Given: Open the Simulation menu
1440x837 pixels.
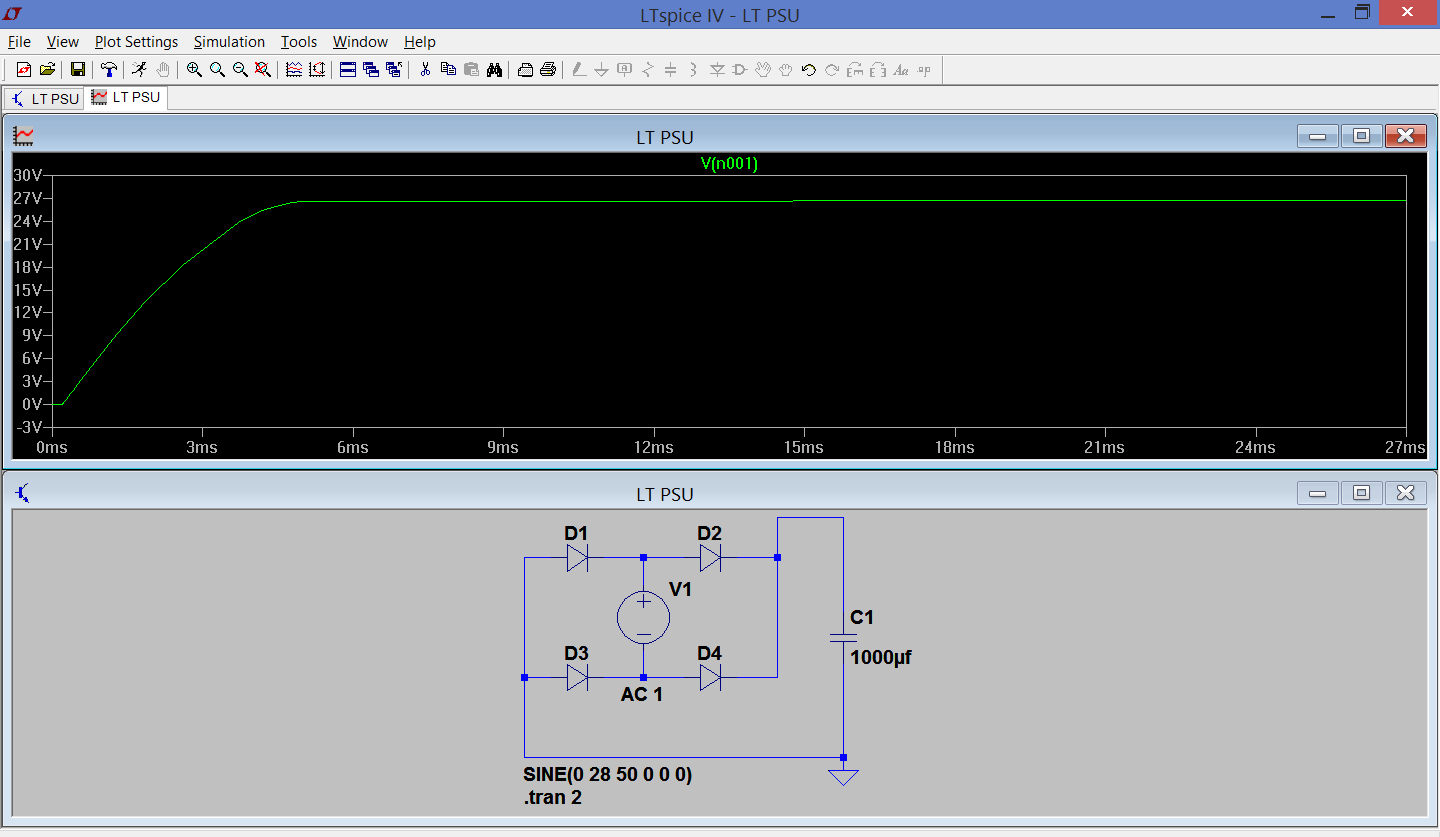Looking at the screenshot, I should [229, 42].
